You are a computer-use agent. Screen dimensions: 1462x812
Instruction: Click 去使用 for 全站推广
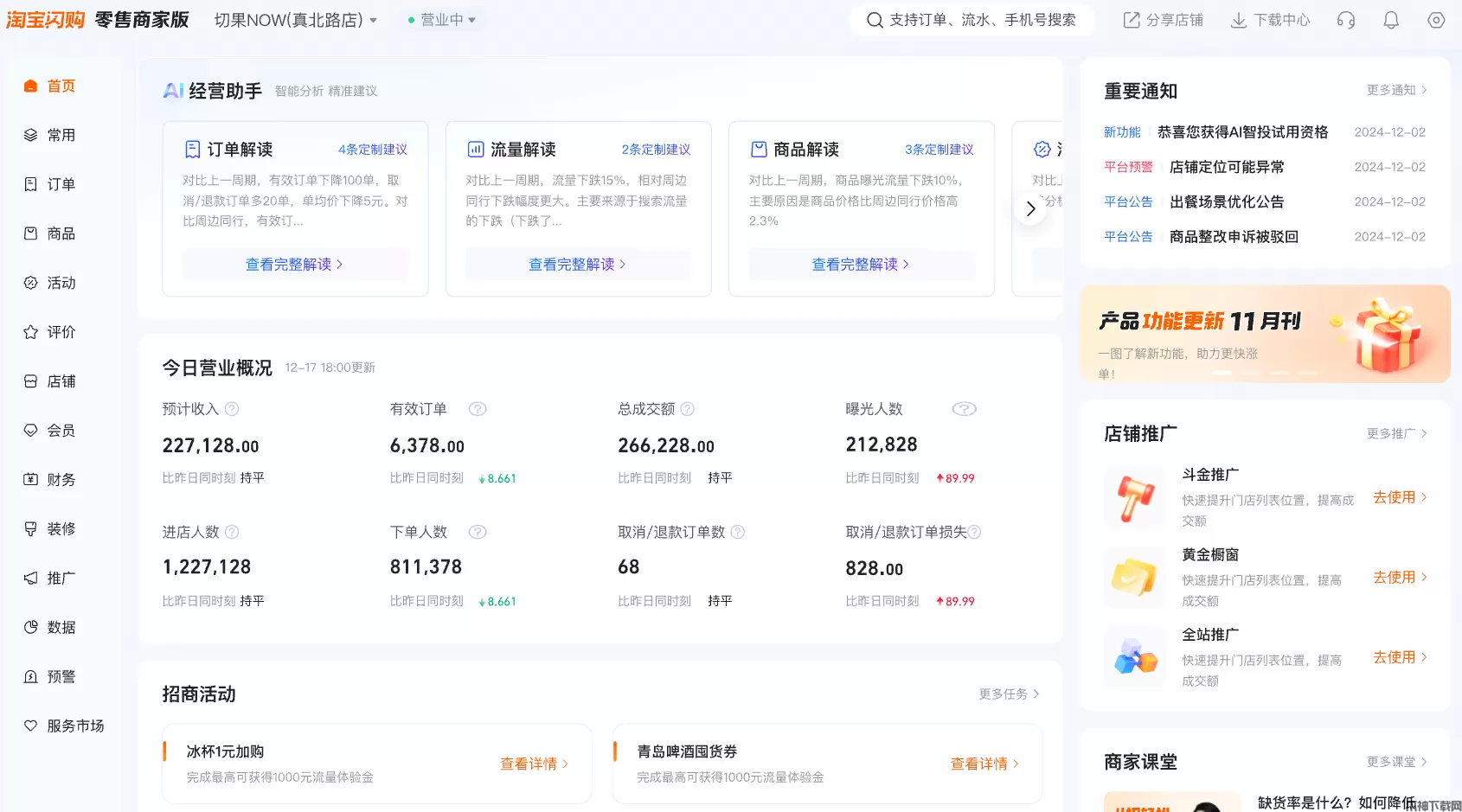point(1400,657)
